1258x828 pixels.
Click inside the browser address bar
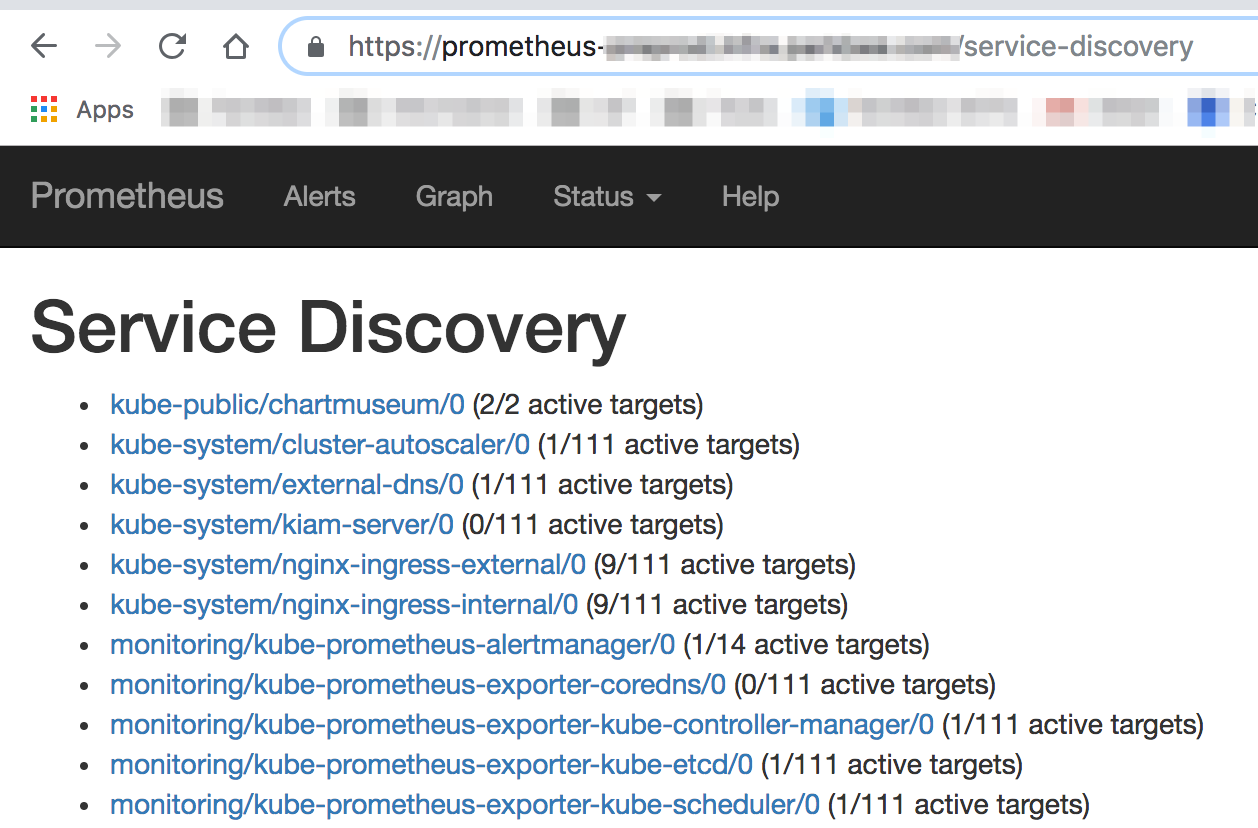(x=700, y=46)
